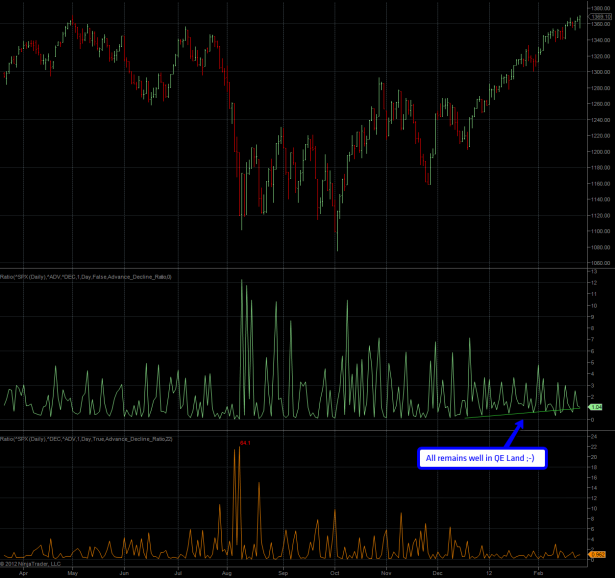Click the 1340.00 price axis label
615x578 pixels.
pyautogui.click(x=600, y=40)
